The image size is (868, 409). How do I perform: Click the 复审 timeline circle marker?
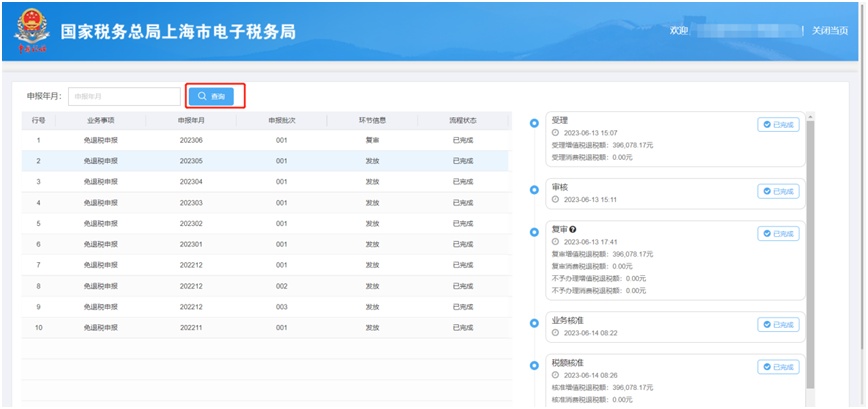pyautogui.click(x=534, y=232)
